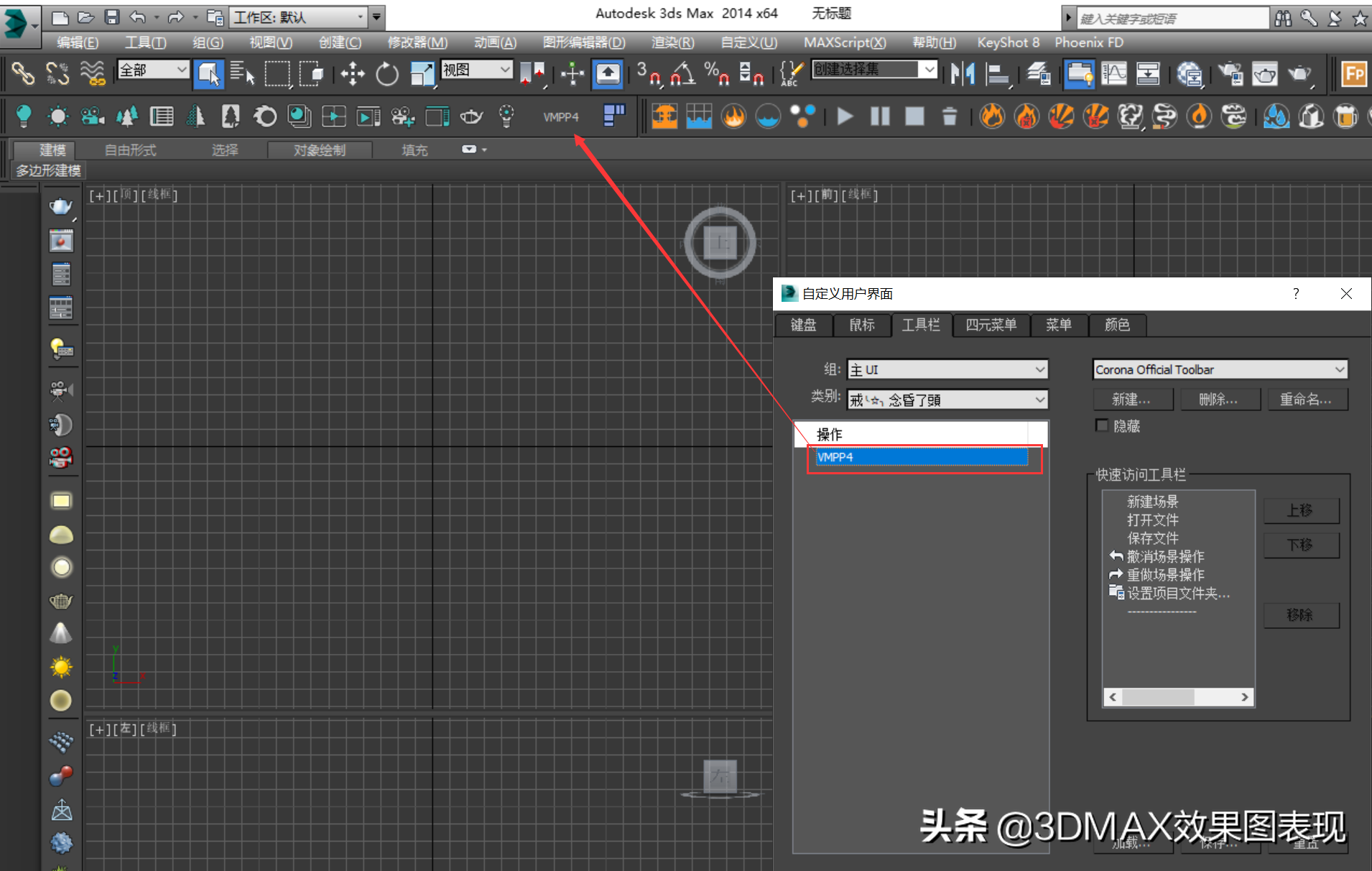Image resolution: width=1372 pixels, height=871 pixels.
Task: Select the Select and Uniform Scale tool
Action: (x=422, y=74)
